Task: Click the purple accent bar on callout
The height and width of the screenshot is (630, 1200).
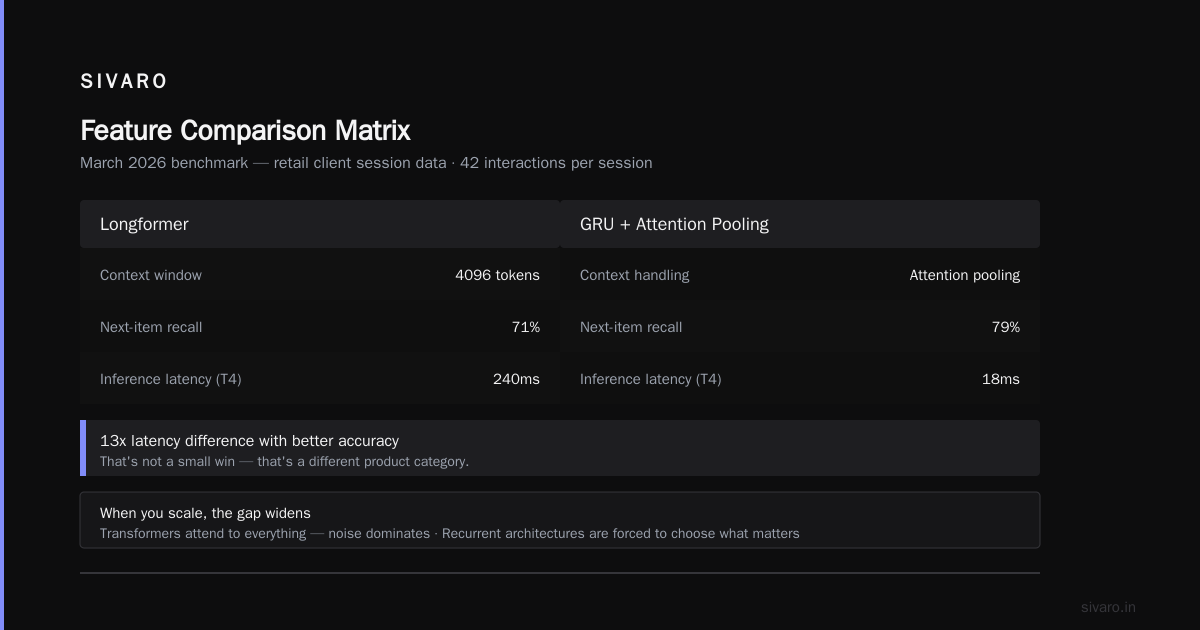Action: tap(83, 448)
